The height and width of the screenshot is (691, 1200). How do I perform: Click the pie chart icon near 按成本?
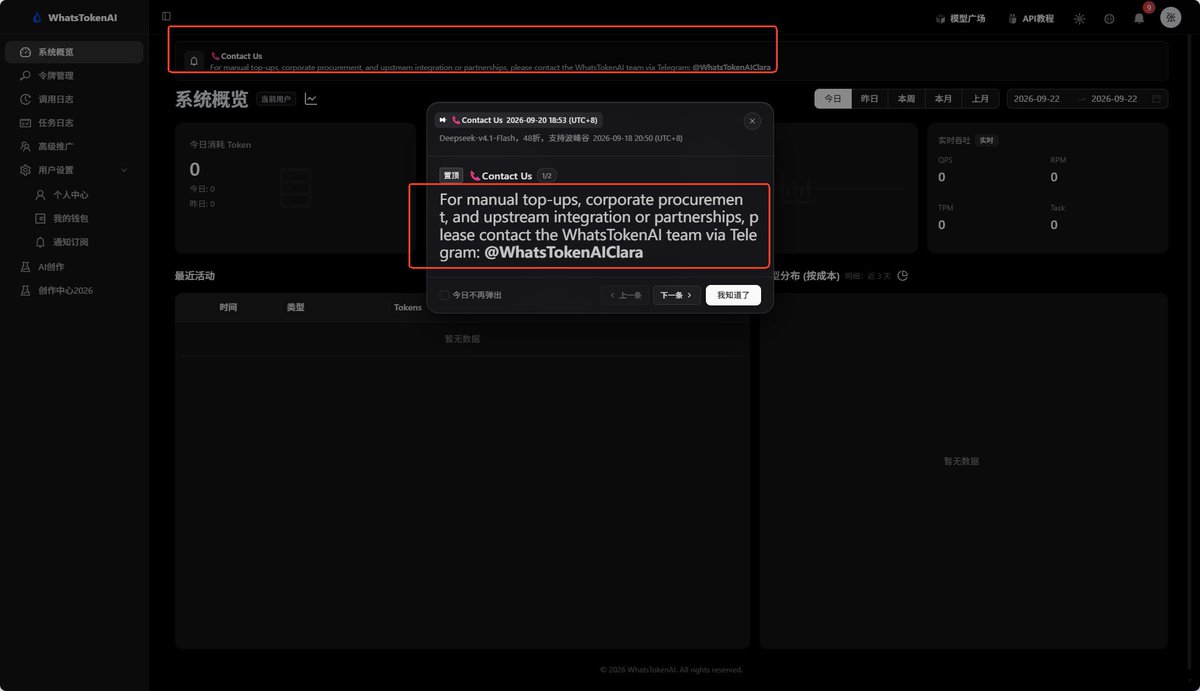(902, 275)
